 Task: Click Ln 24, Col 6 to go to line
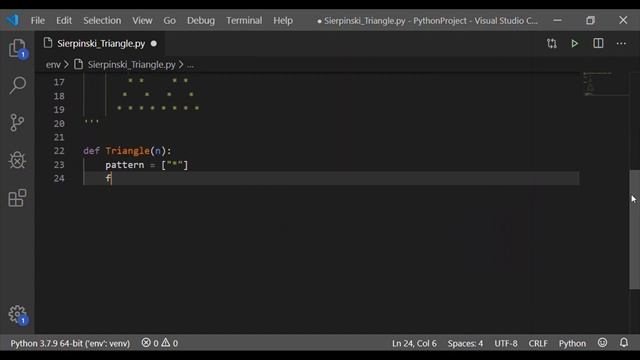pos(414,343)
